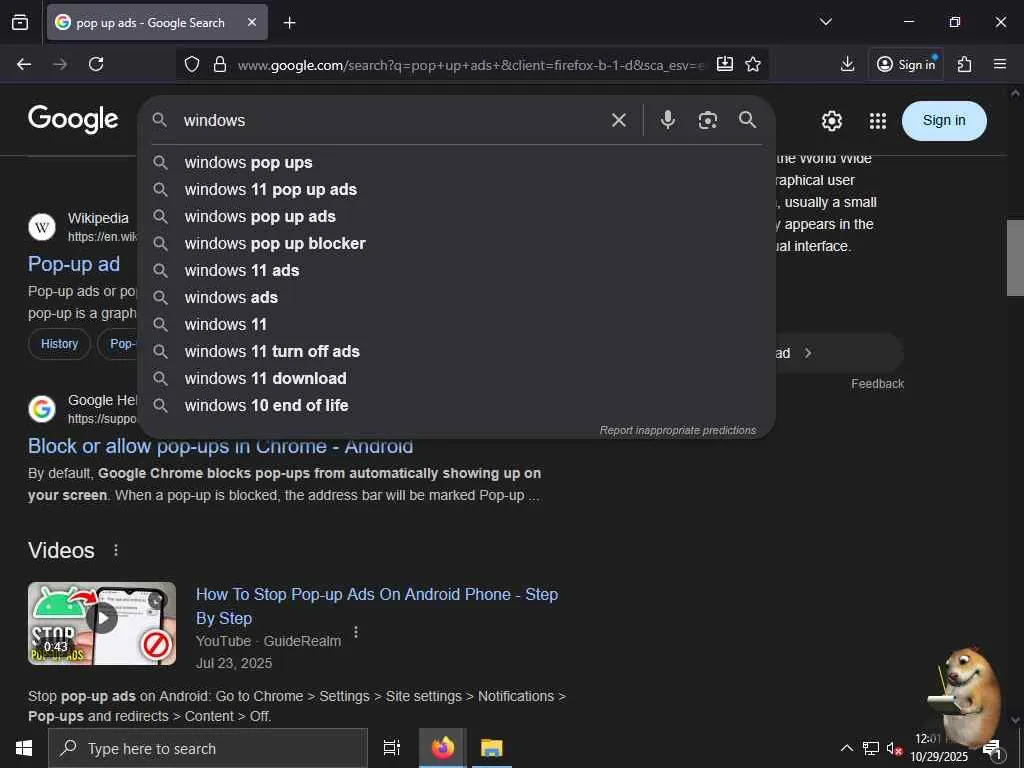Open Google quick settings gear
Image resolution: width=1024 pixels, height=768 pixels.
[x=831, y=121]
